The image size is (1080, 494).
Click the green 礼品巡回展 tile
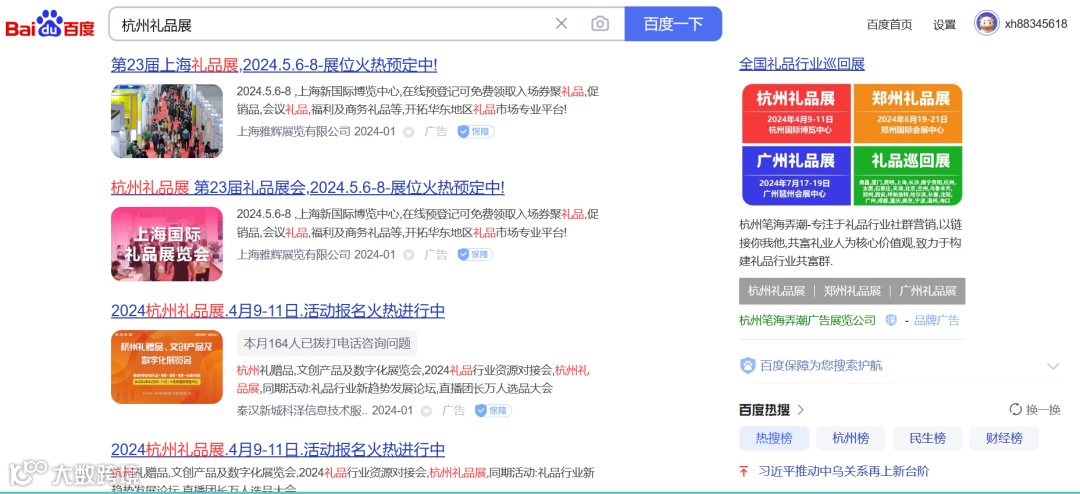[x=908, y=176]
